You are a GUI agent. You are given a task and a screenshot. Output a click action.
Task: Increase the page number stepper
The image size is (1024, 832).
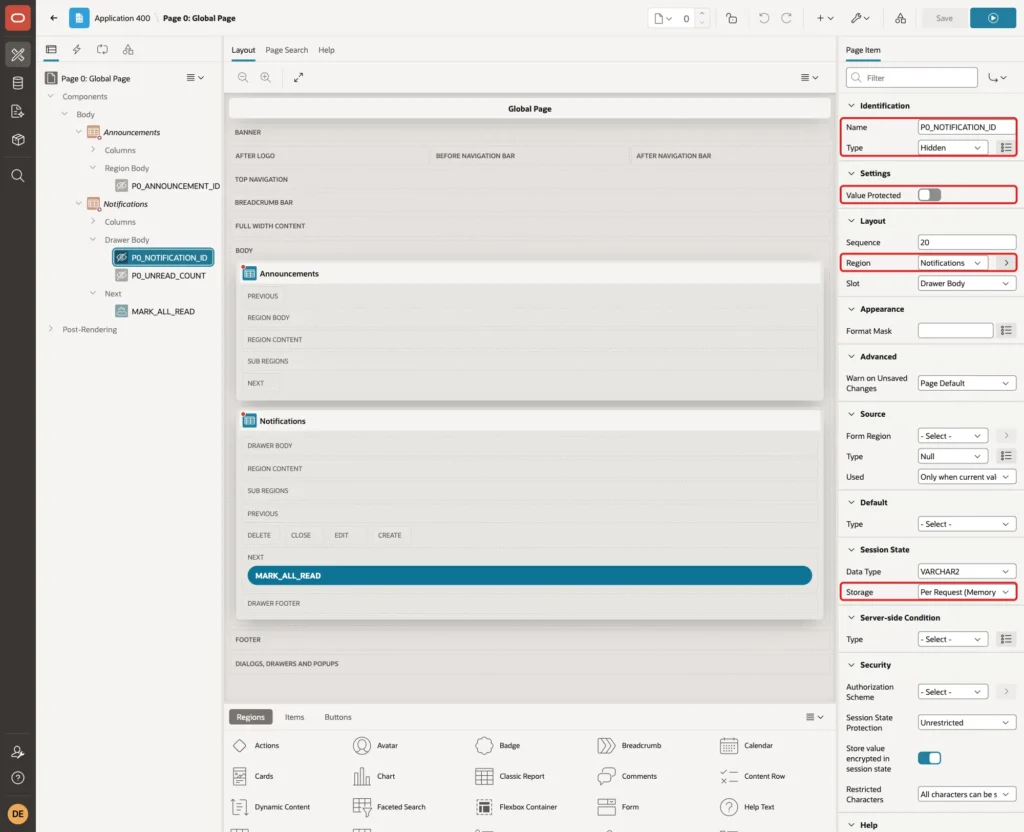pos(702,14)
